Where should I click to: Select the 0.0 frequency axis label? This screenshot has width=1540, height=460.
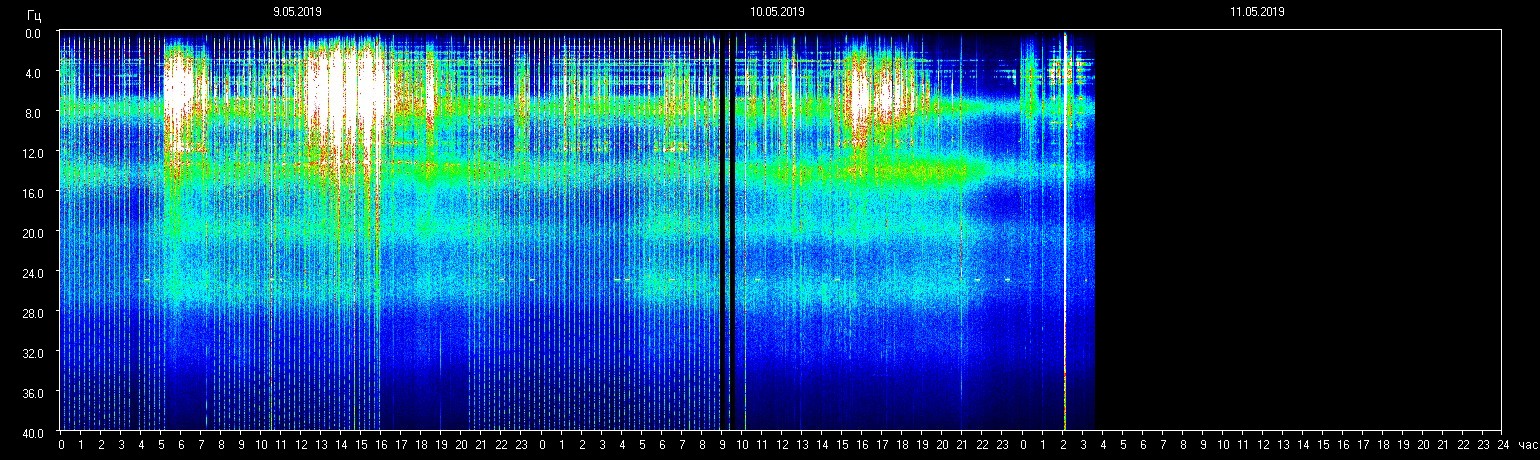pos(33,33)
